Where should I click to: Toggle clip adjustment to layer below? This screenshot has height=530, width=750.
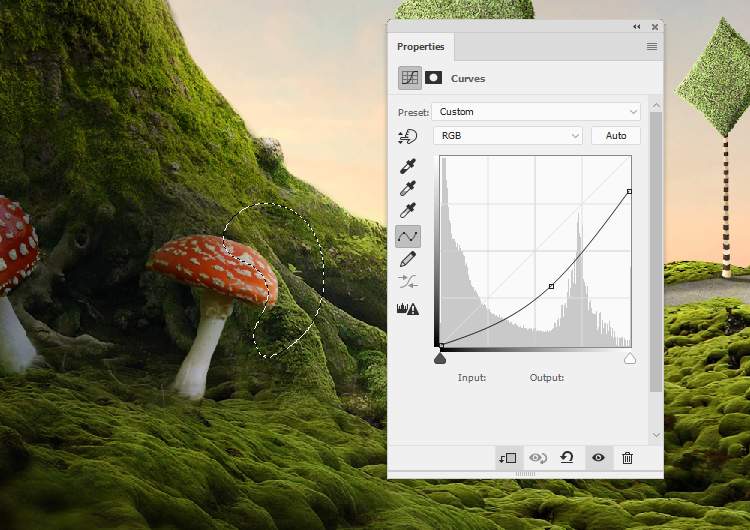pyautogui.click(x=507, y=458)
